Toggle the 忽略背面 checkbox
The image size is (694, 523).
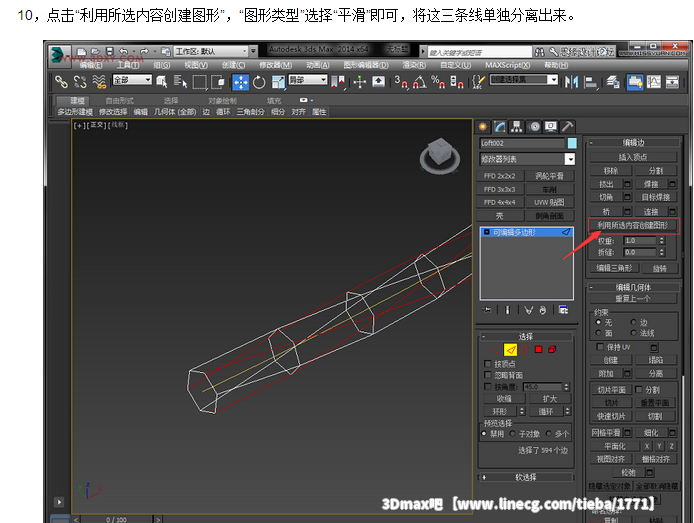[x=487, y=375]
